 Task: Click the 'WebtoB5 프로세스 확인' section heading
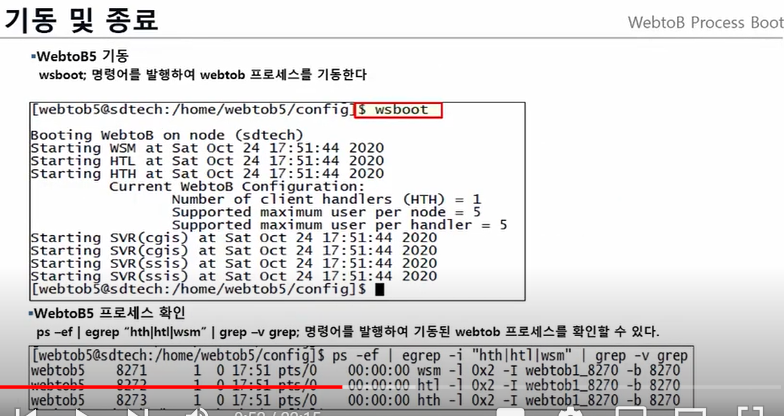(108, 314)
